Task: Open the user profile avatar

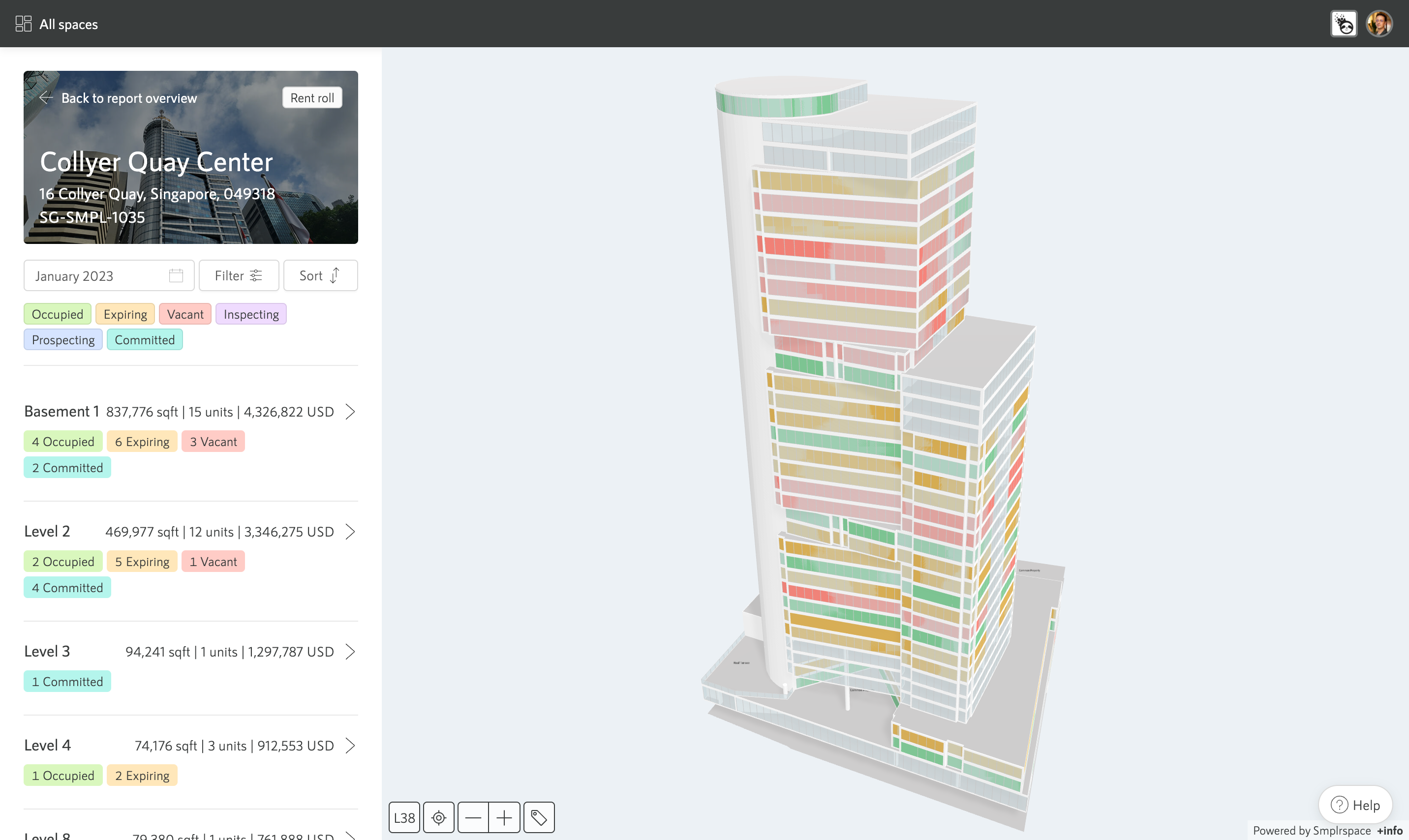Action: click(1379, 24)
